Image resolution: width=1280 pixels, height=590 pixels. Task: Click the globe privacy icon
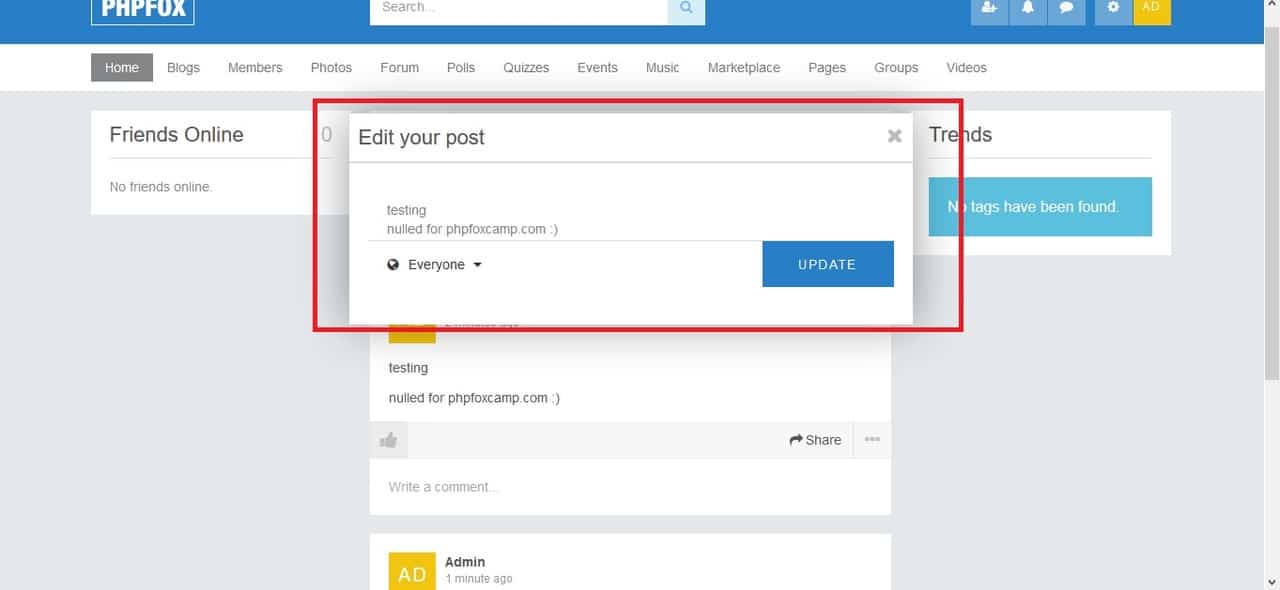[393, 265]
